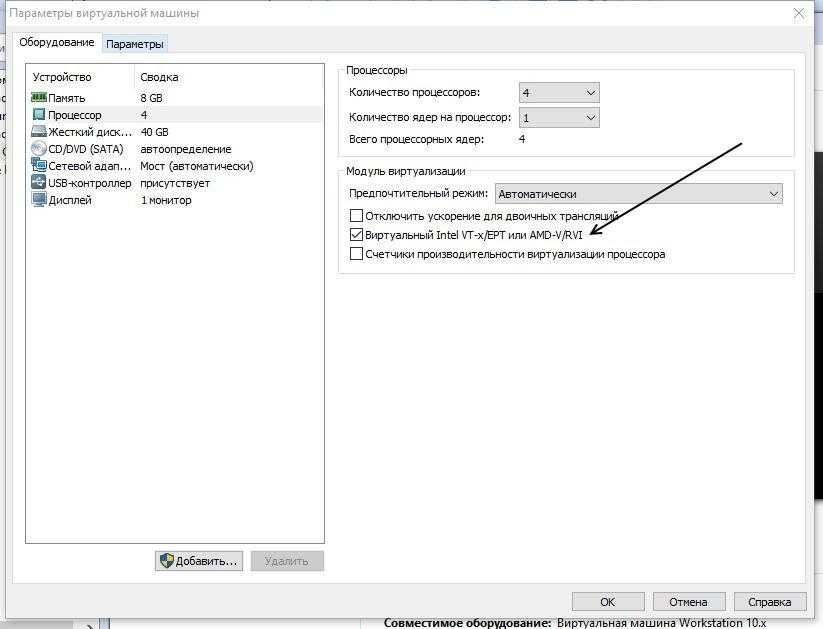Expand Количество ядер на процессор dropdown
The width and height of the screenshot is (823, 629).
click(x=559, y=118)
